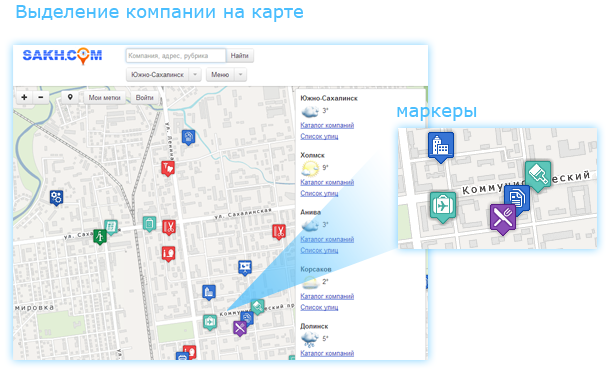
Task: Open the Меню button
Action: pos(220,74)
